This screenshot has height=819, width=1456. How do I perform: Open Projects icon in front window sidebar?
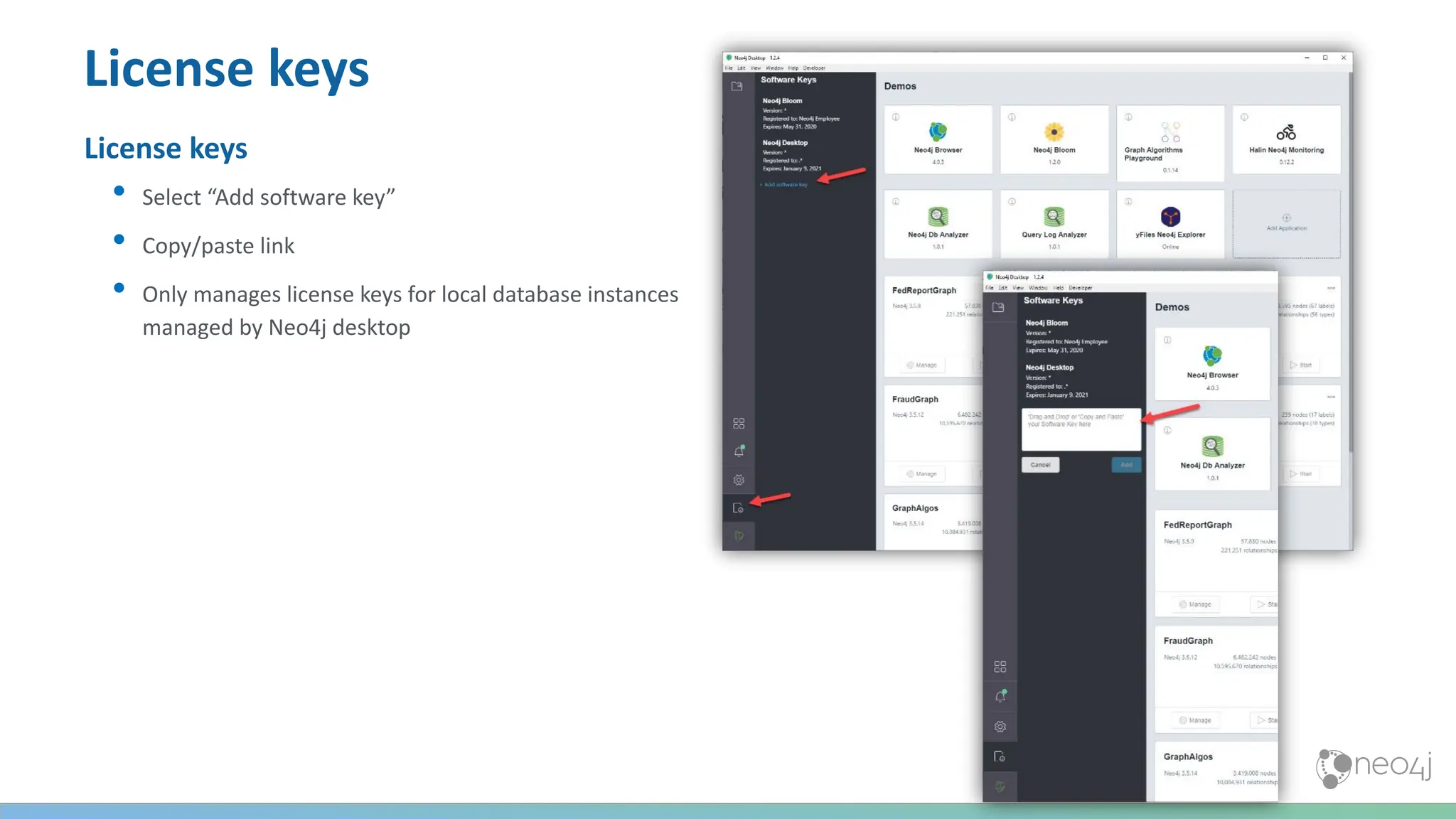tap(999, 307)
